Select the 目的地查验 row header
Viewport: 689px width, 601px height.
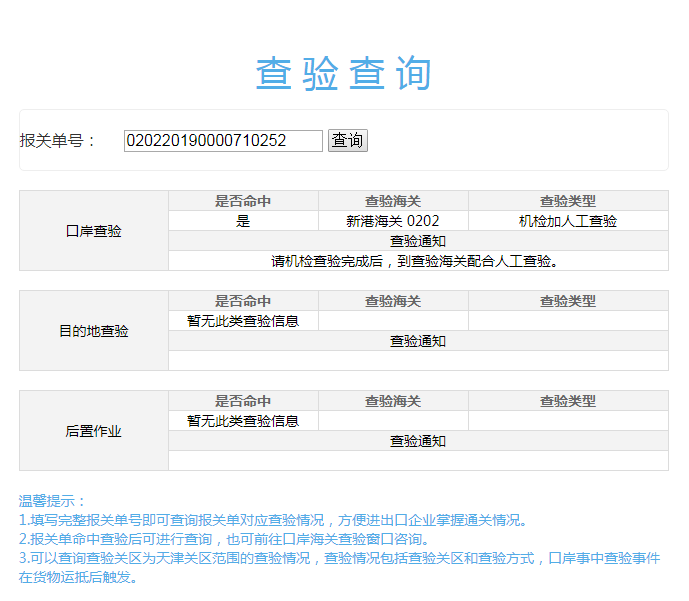tap(94, 330)
